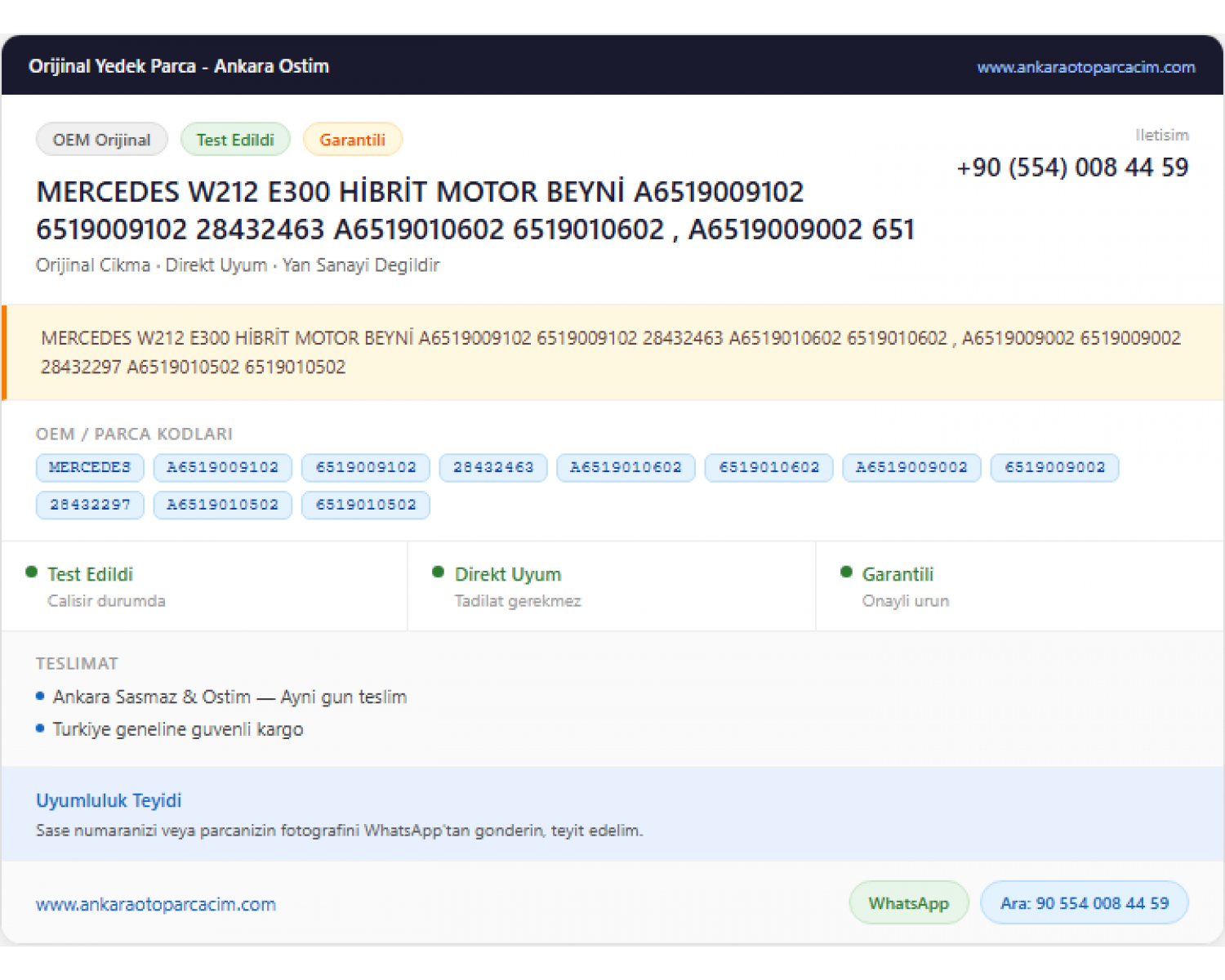Screen dimensions: 1225x980
Task: Click the A6519010502 code chip
Action: coord(222,506)
